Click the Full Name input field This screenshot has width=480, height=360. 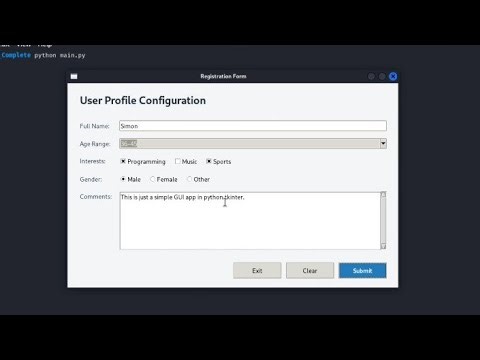click(253, 126)
